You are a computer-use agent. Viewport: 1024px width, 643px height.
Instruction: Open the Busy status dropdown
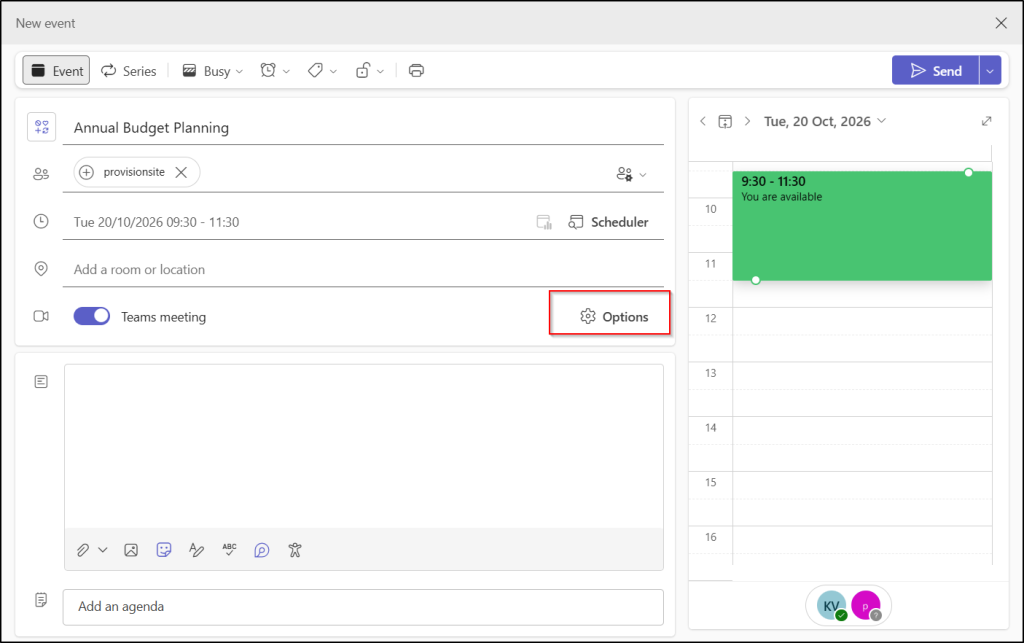coord(213,71)
